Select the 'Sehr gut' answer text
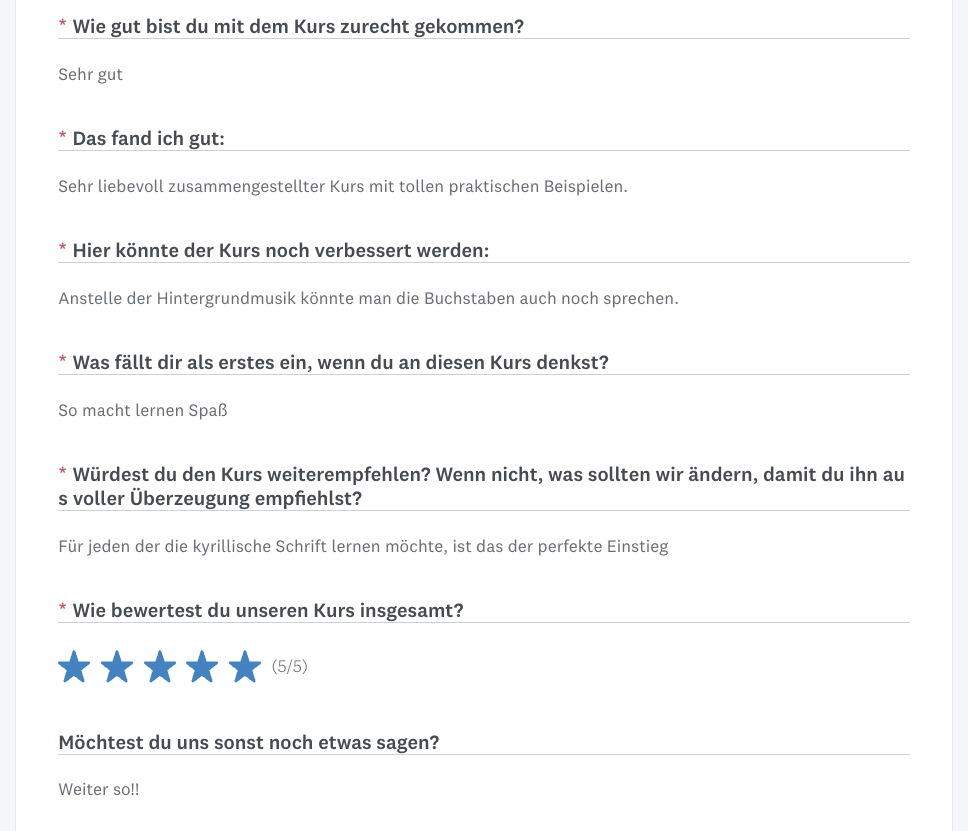968x831 pixels. coord(91,74)
